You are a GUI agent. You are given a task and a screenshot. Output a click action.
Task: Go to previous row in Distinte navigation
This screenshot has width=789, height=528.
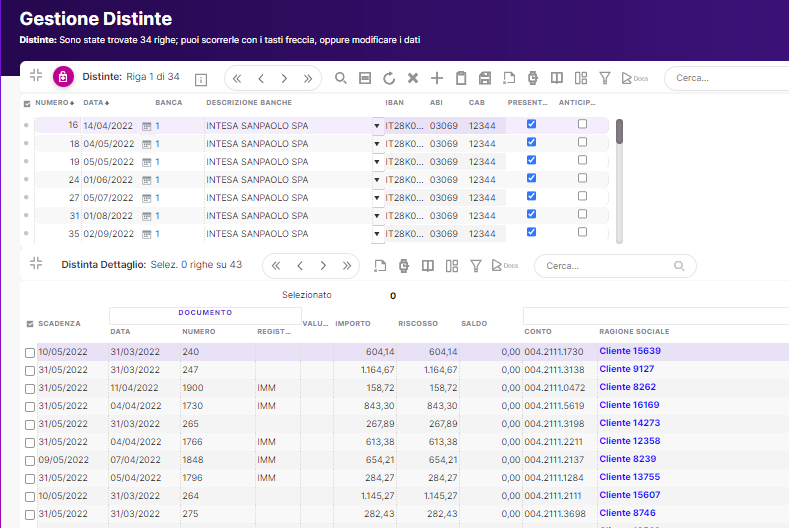coord(261,79)
